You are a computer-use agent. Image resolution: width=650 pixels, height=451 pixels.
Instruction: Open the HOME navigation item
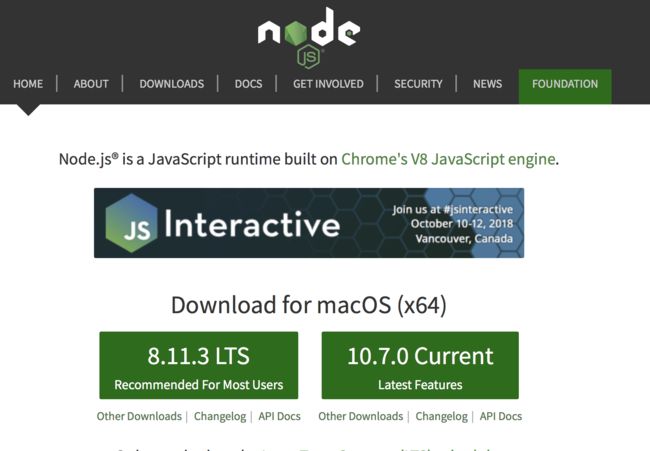tap(28, 84)
